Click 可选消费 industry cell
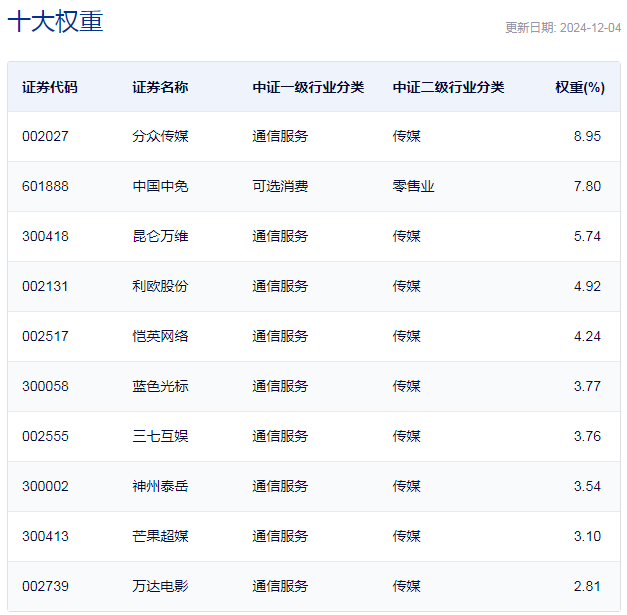 coord(280,186)
